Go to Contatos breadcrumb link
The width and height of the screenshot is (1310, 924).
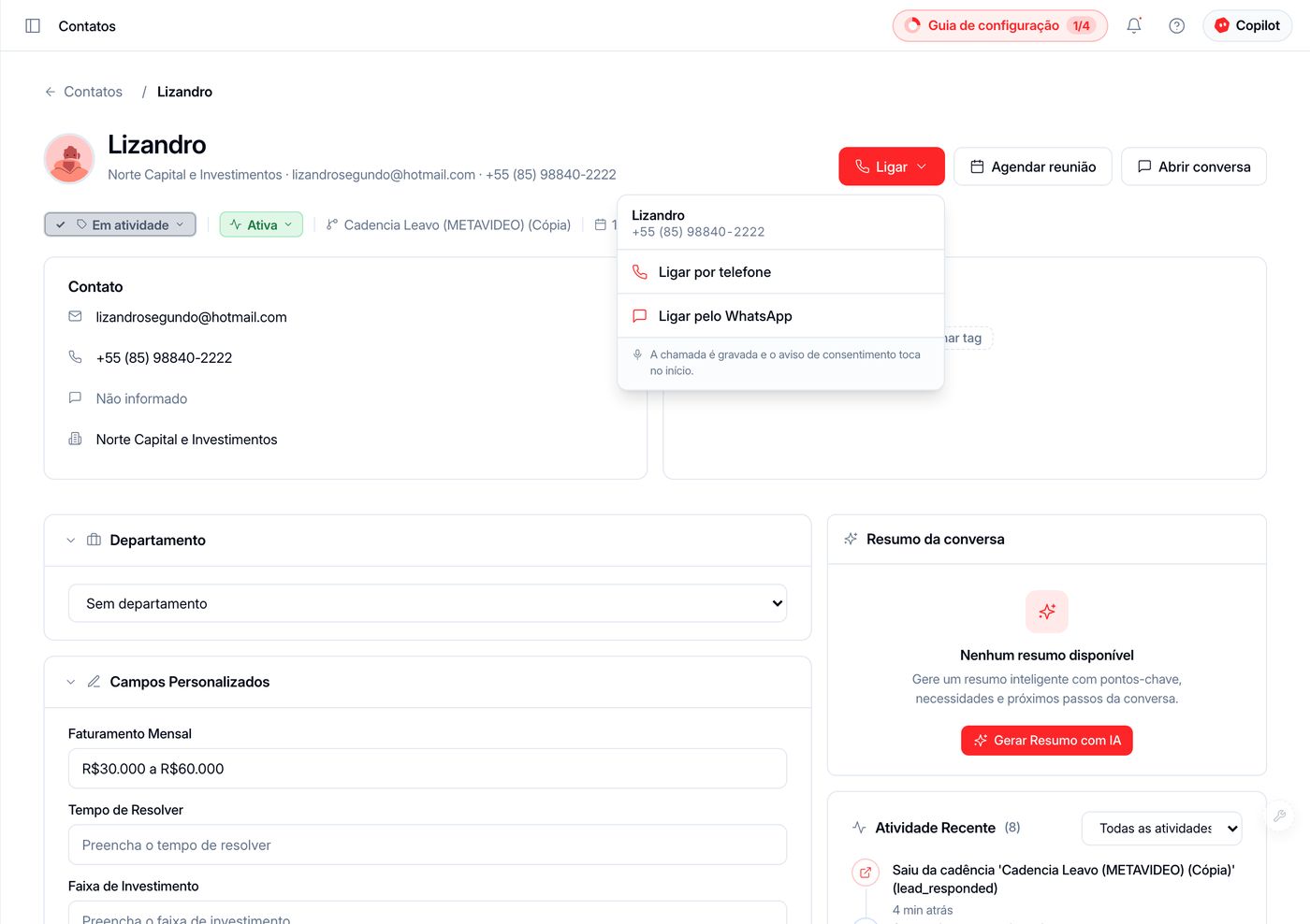point(93,92)
